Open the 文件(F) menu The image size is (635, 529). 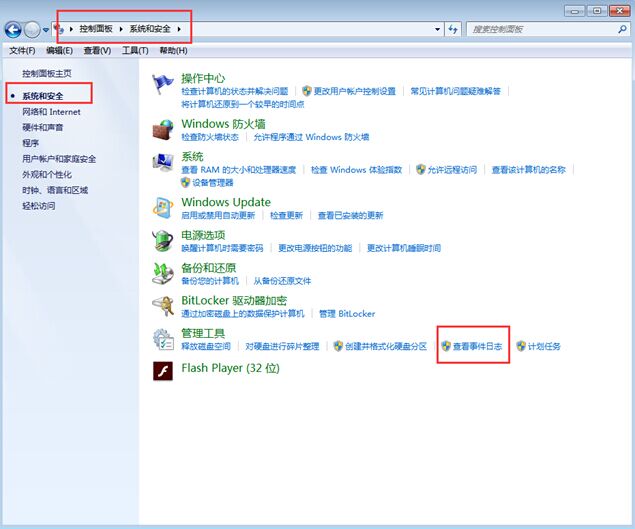(x=22, y=51)
